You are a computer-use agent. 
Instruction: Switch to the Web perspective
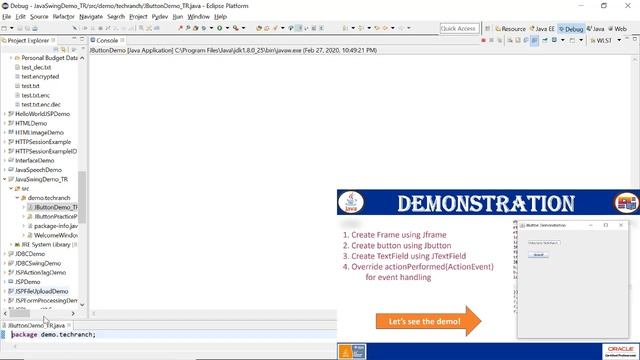tap(618, 29)
